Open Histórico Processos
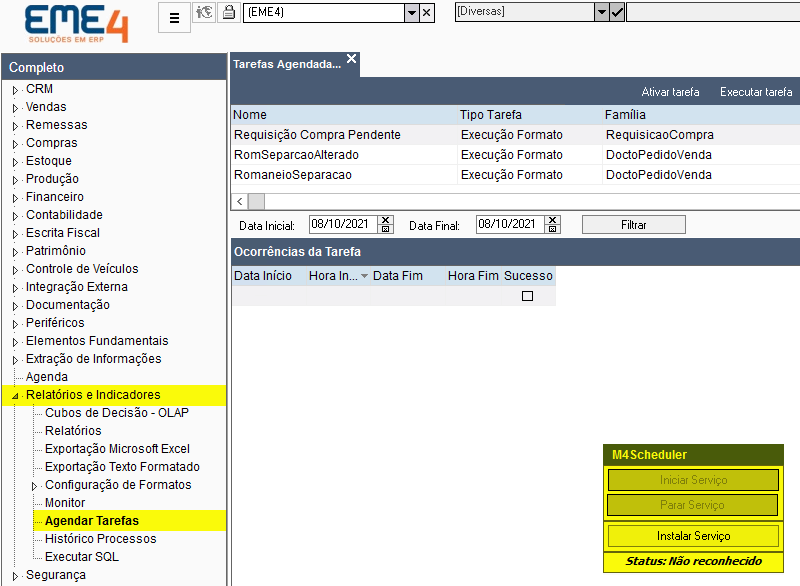800x586 pixels. pyautogui.click(x=101, y=539)
